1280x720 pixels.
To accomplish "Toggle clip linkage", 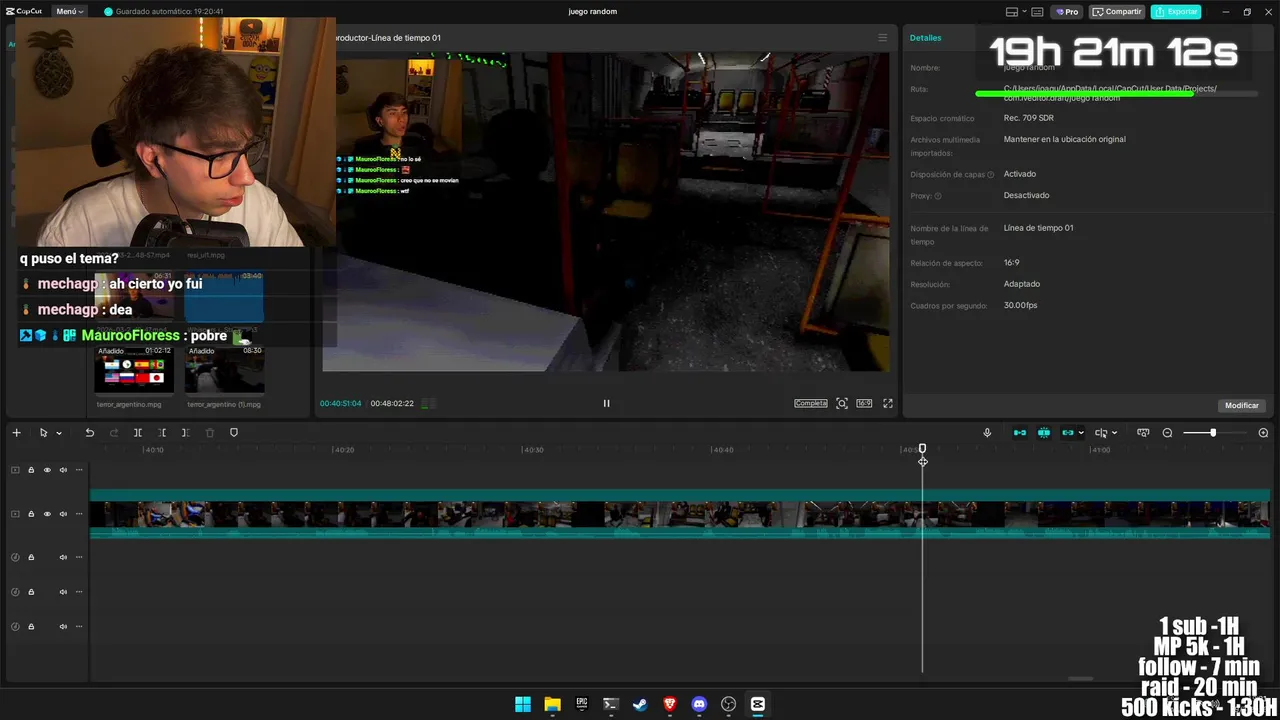I will coord(1067,433).
